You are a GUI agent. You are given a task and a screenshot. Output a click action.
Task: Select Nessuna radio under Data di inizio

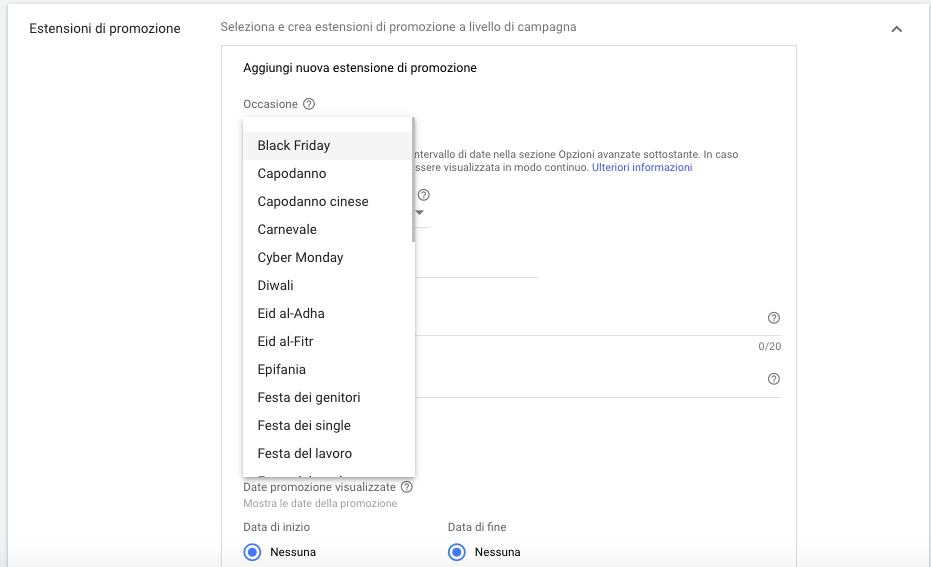click(253, 552)
